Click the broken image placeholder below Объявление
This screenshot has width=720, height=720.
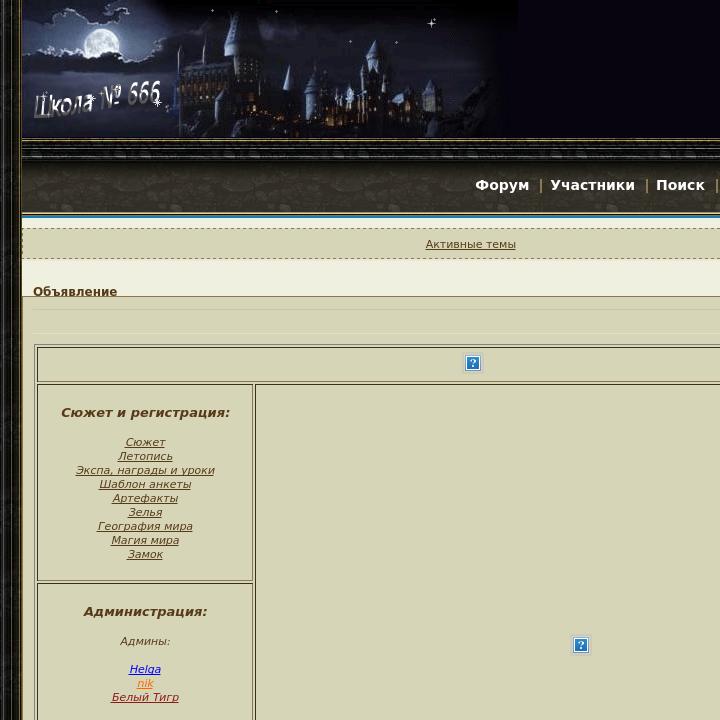(x=472, y=363)
